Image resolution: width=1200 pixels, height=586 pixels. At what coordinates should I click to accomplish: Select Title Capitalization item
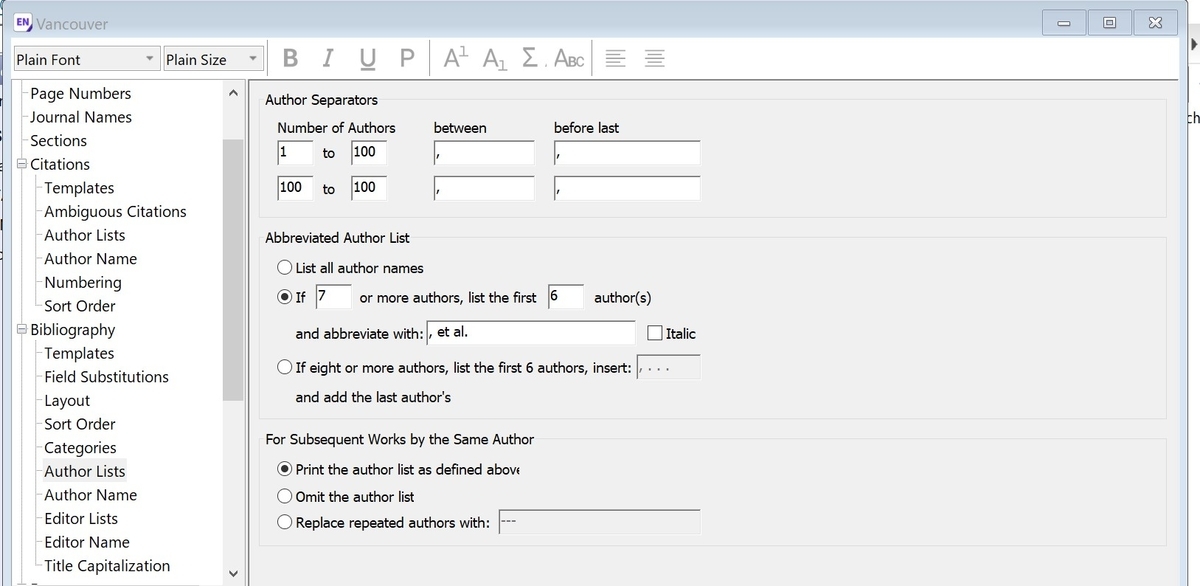click(x=107, y=566)
